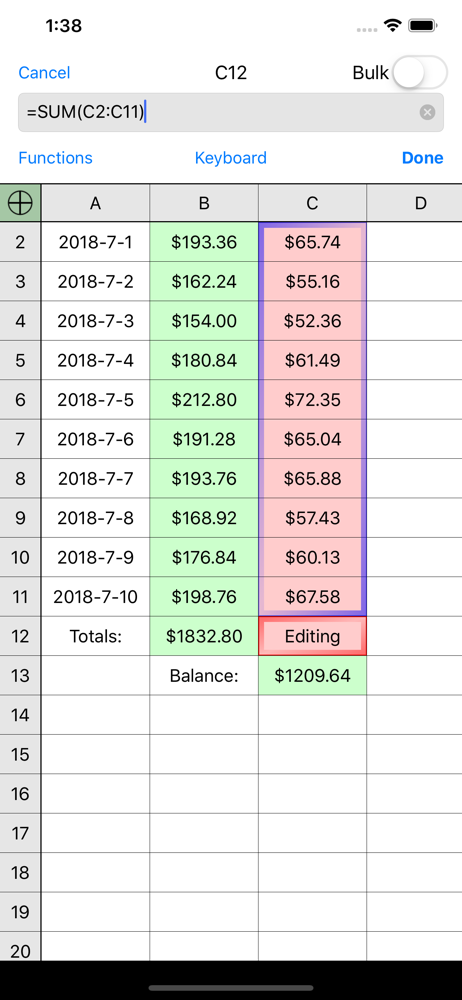
Task: Toggle the Bulk switch on
Action: click(419, 73)
